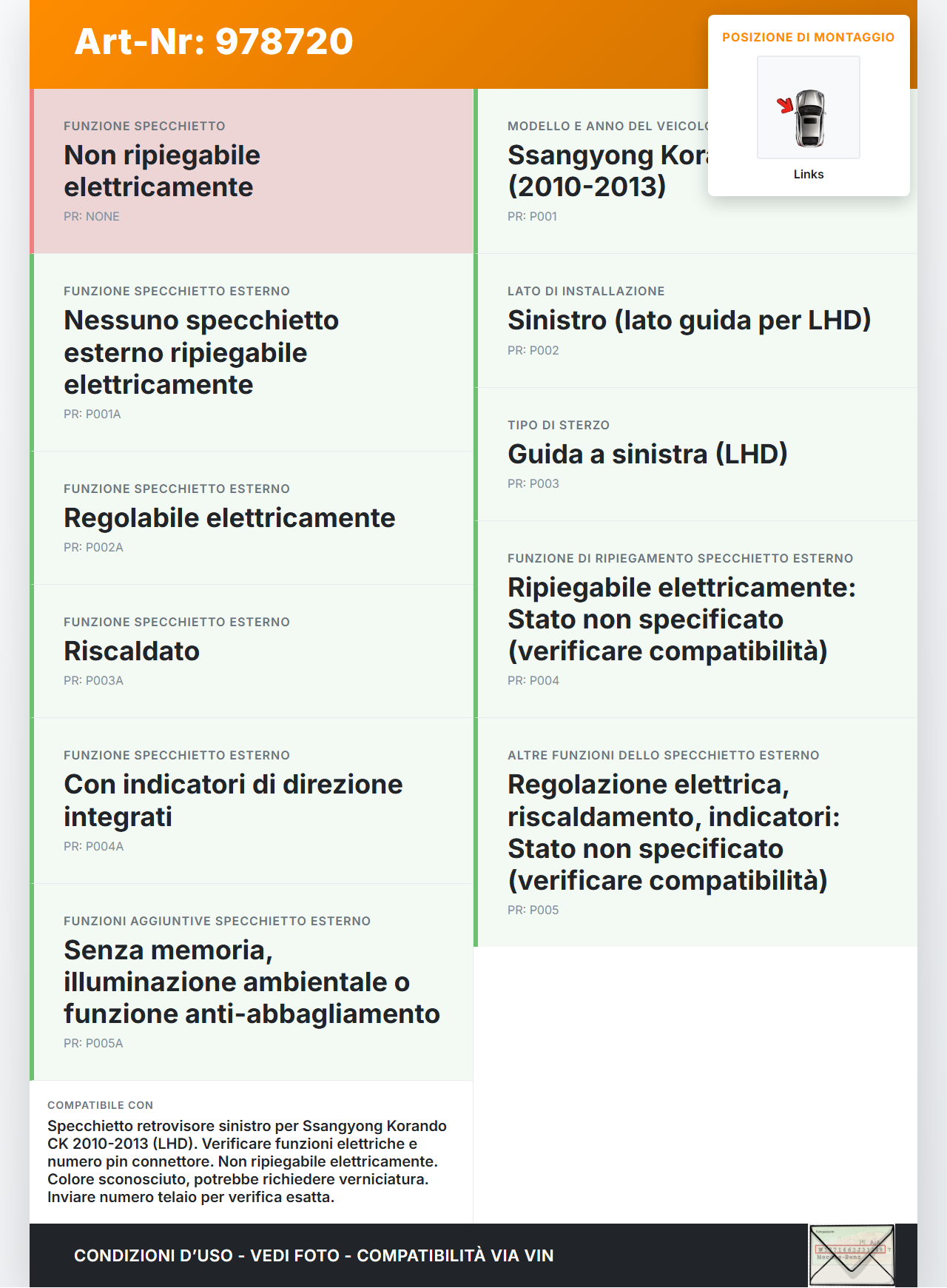Click the 'Riscaldato' feature card
Image resolution: width=947 pixels, height=1288 pixels.
(x=252, y=651)
